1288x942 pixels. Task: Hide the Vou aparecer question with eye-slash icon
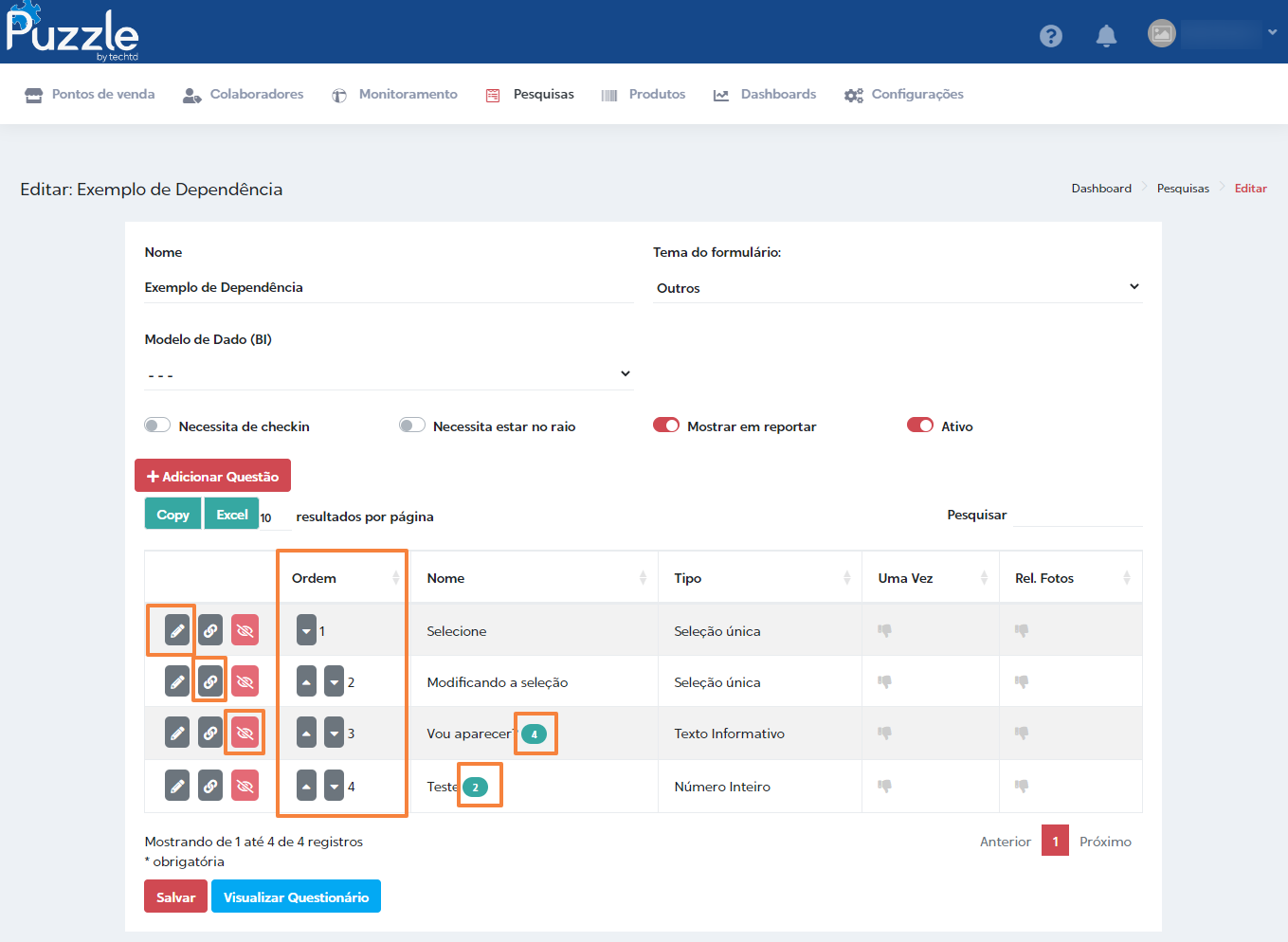[x=245, y=733]
